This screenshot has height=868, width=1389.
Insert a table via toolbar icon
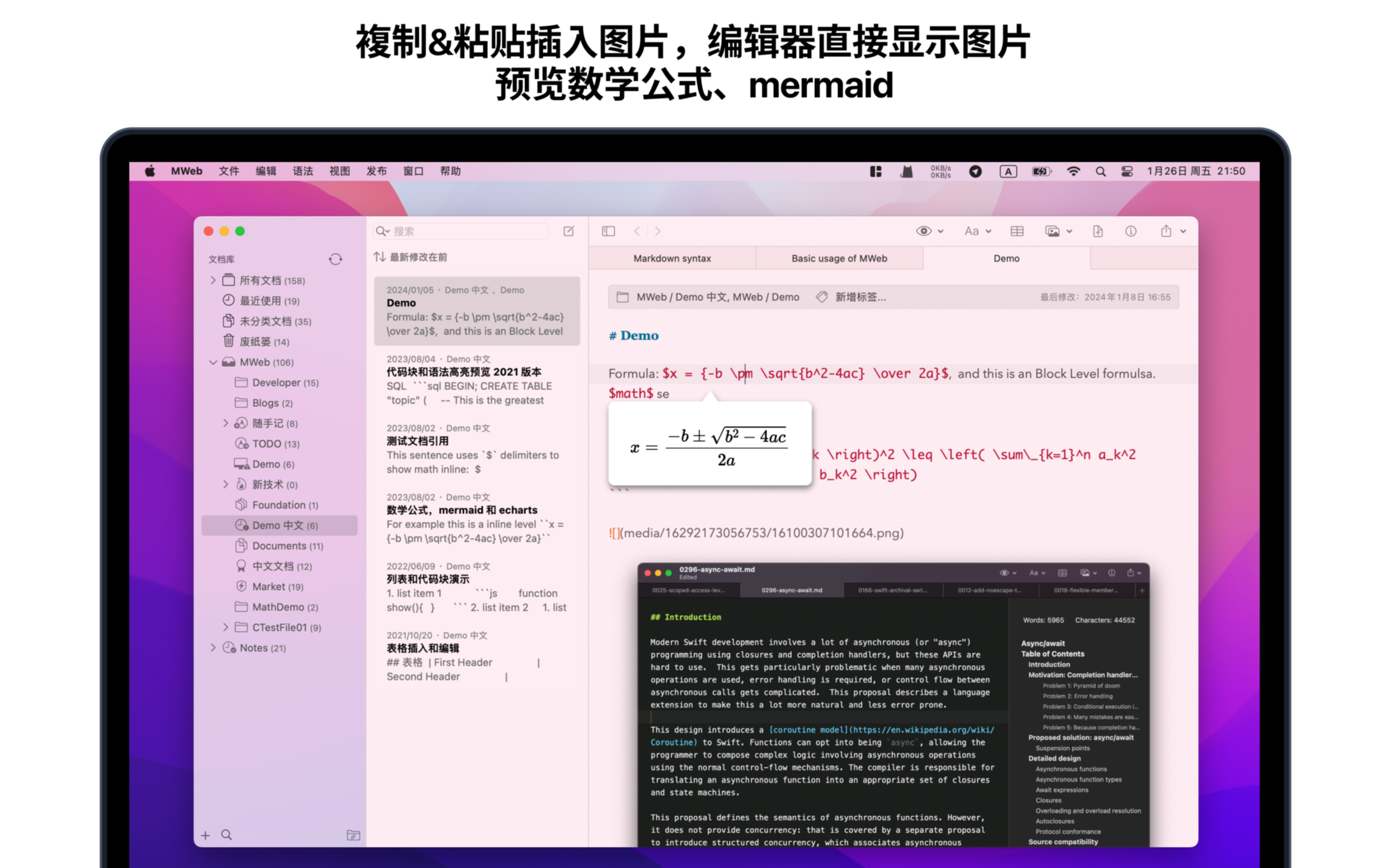point(1017,231)
